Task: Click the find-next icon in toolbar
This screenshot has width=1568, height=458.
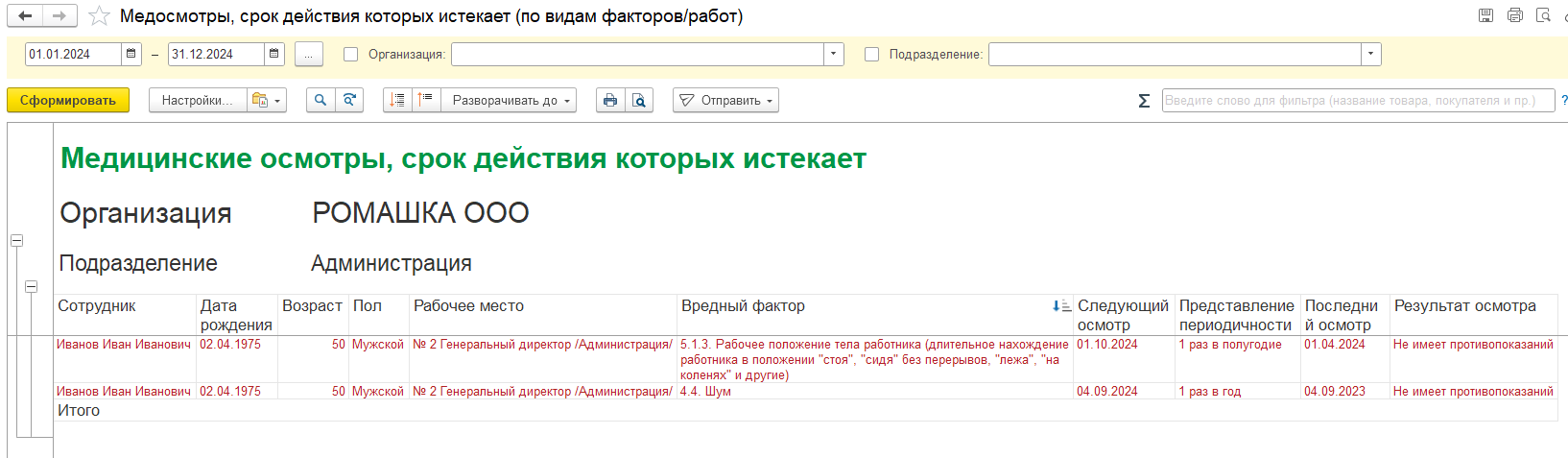Action: click(x=349, y=100)
